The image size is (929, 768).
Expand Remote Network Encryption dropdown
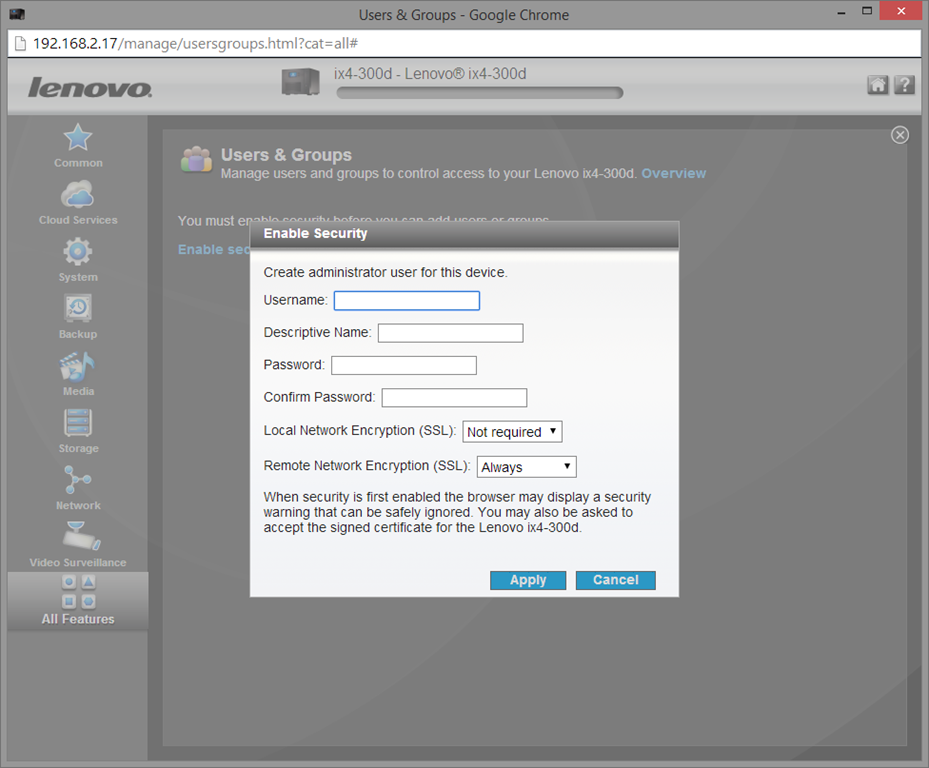526,467
